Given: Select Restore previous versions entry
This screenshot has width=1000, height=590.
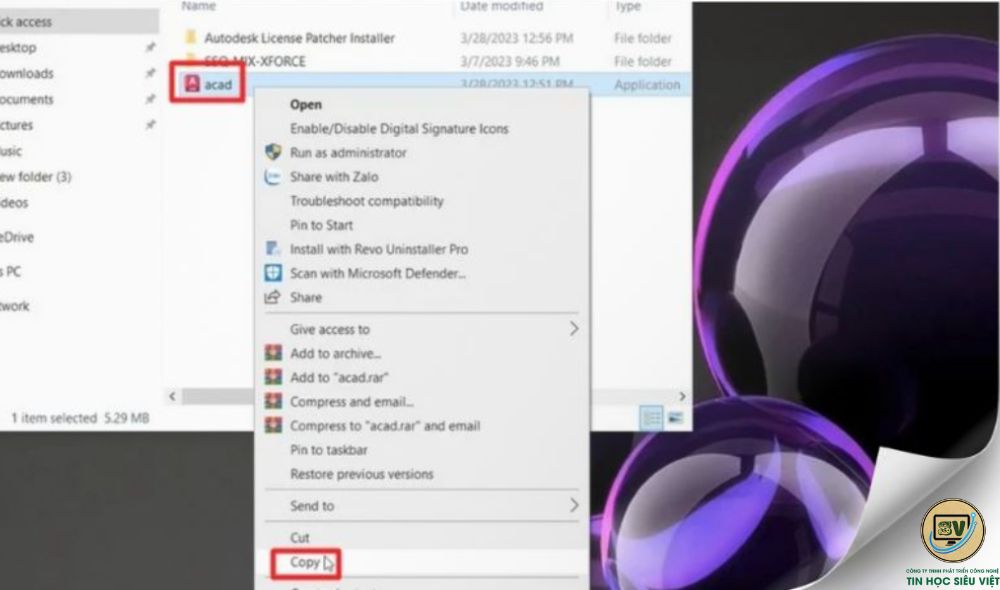Looking at the screenshot, I should pyautogui.click(x=362, y=474).
